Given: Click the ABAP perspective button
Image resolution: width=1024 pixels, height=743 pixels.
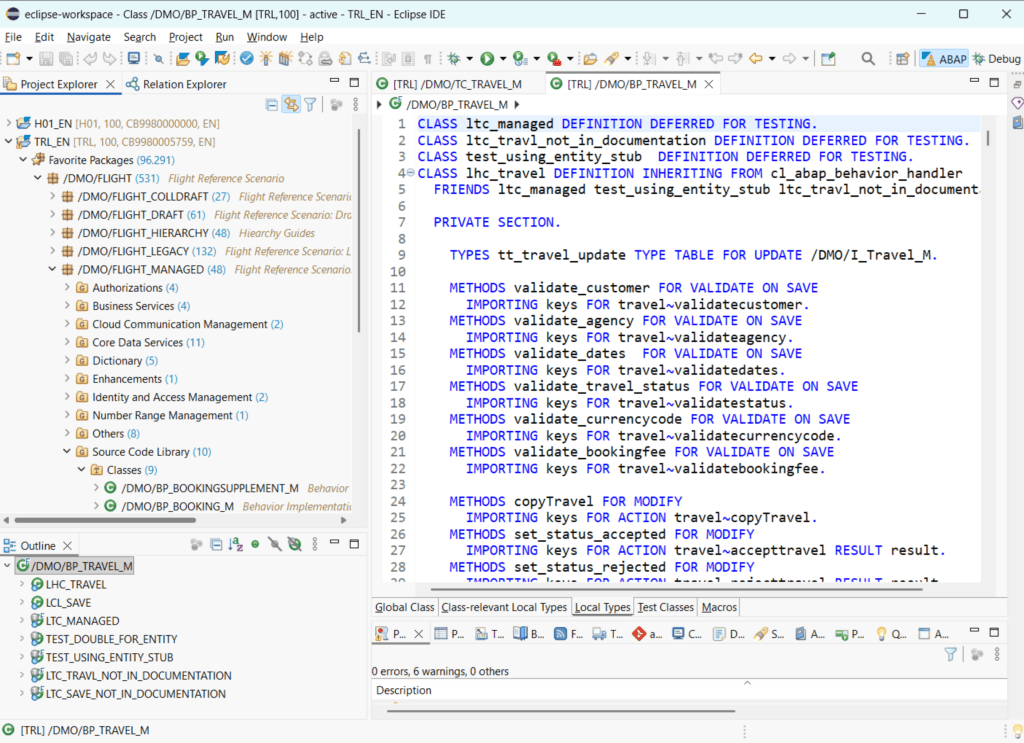Looking at the screenshot, I should pos(943,58).
